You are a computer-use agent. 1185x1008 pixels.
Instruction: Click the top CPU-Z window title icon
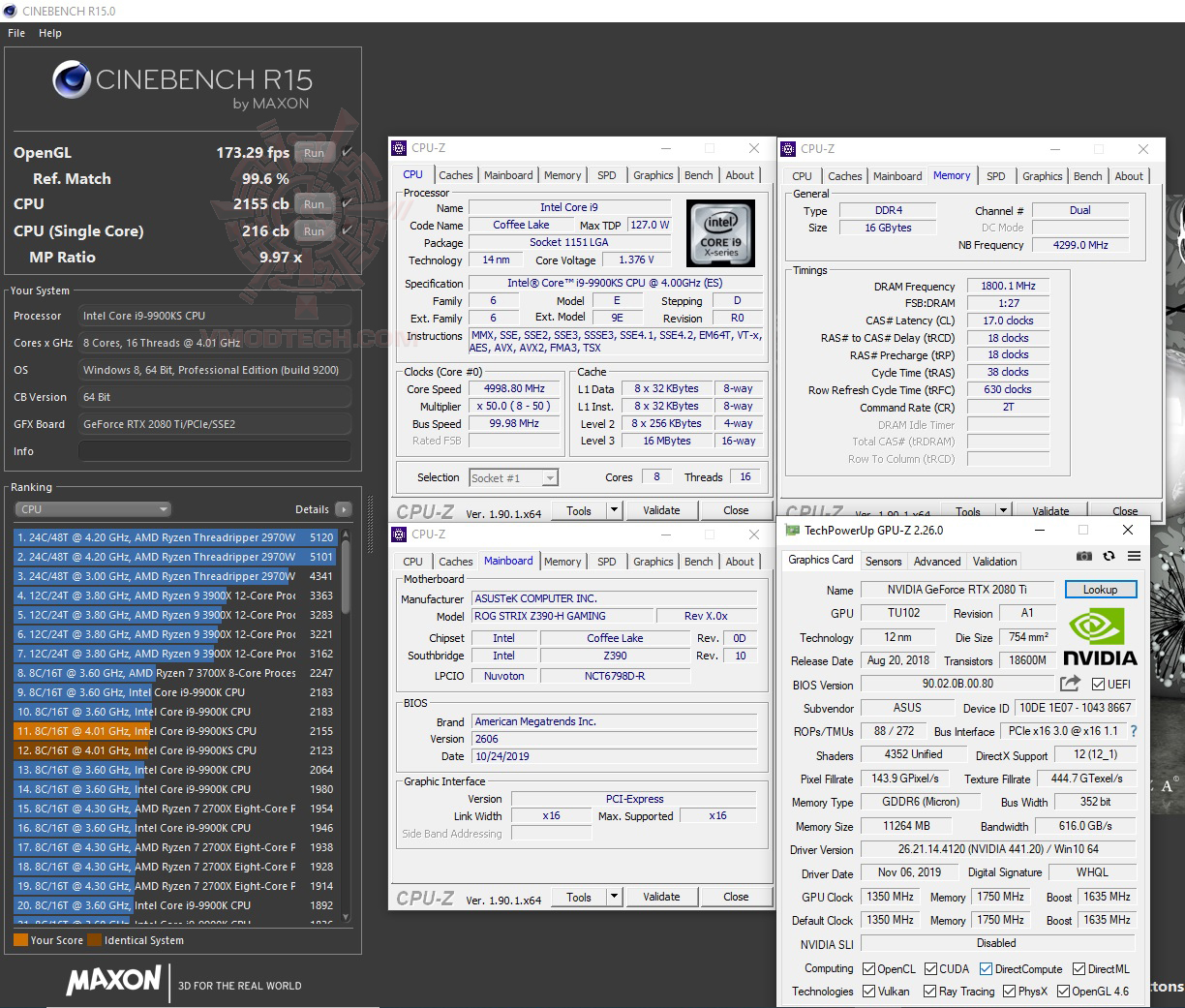click(x=399, y=148)
